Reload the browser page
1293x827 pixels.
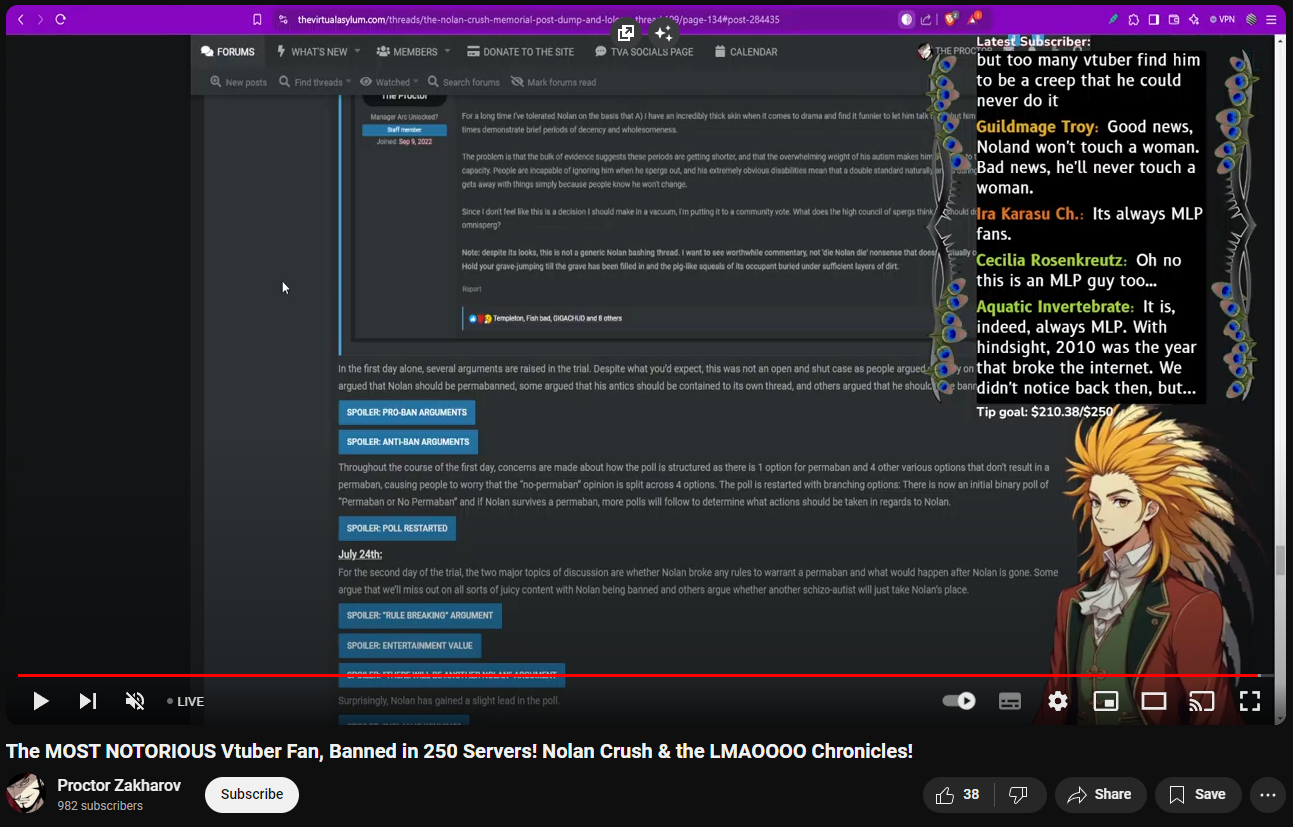pos(61,19)
